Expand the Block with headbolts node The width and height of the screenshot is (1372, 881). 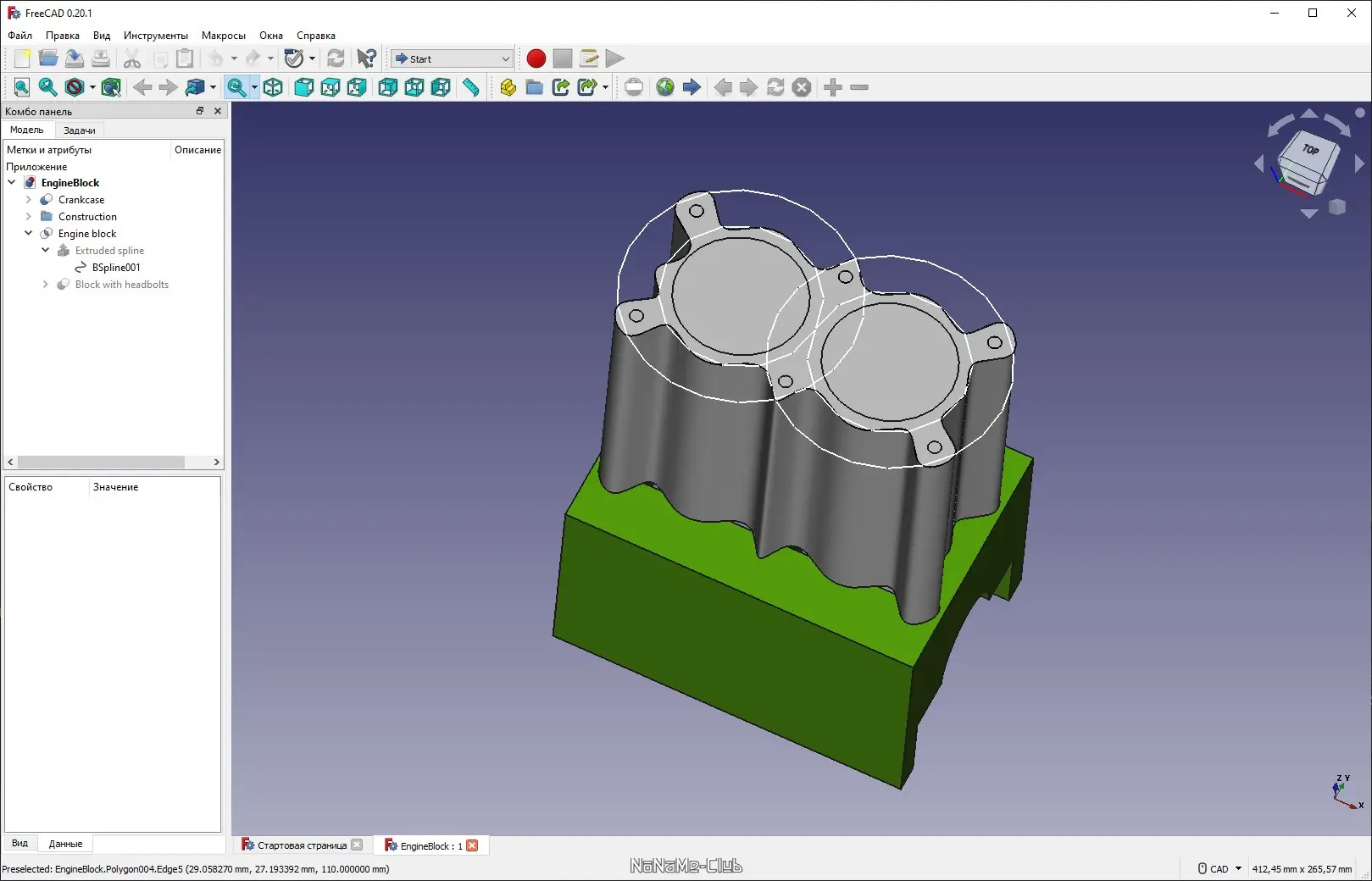[x=46, y=285]
